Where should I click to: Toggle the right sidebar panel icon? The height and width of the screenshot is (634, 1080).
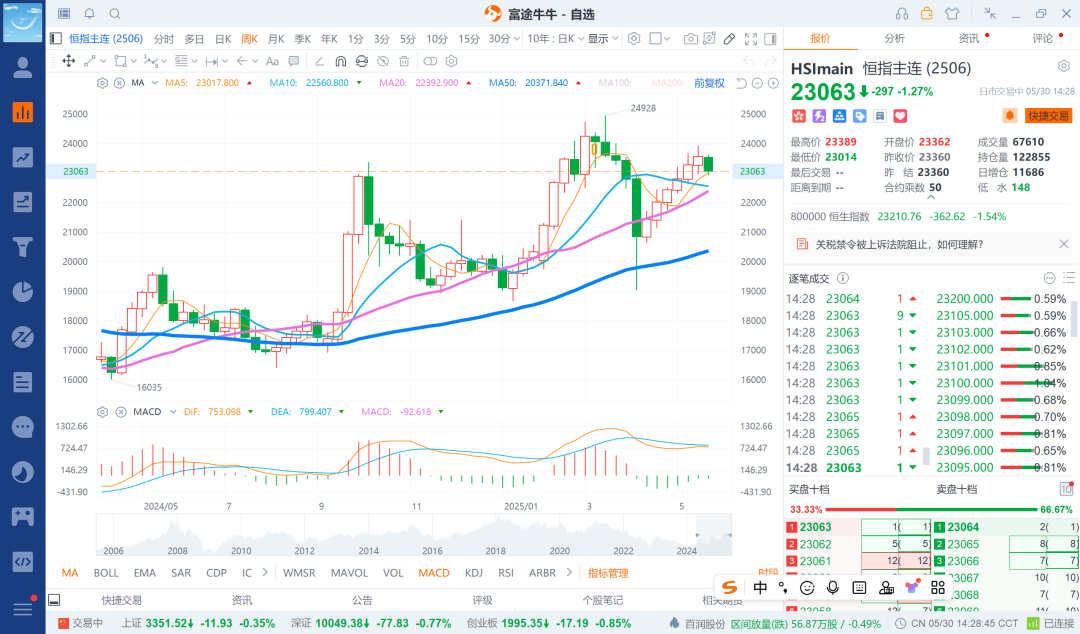(x=771, y=39)
